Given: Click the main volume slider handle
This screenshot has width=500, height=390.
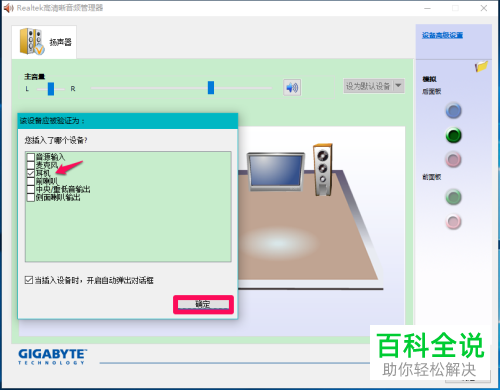Looking at the screenshot, I should pyautogui.click(x=211, y=88).
